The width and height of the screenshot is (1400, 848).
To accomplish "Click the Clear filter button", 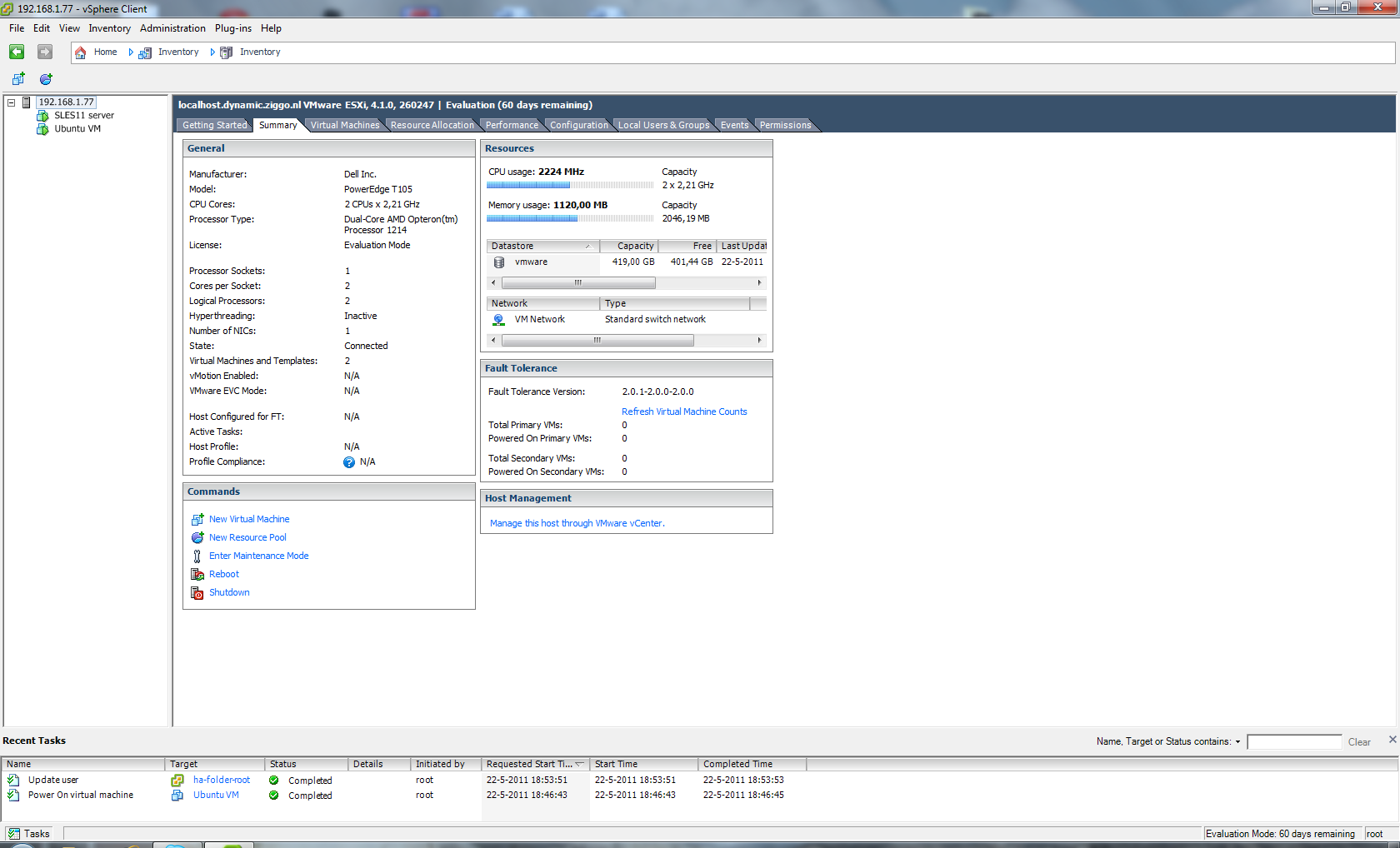I will coord(1359,742).
